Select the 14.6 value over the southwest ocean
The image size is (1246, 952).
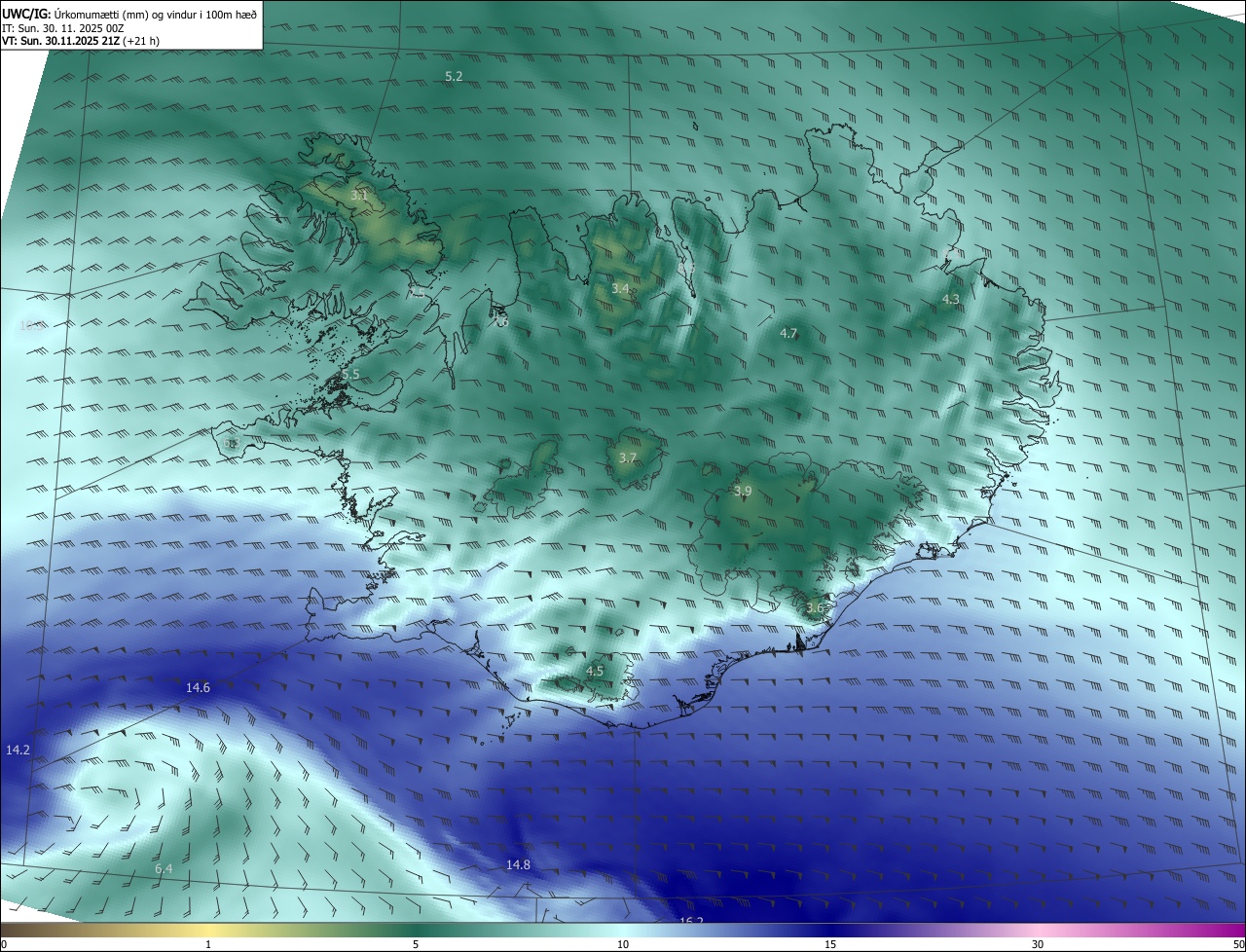point(198,687)
